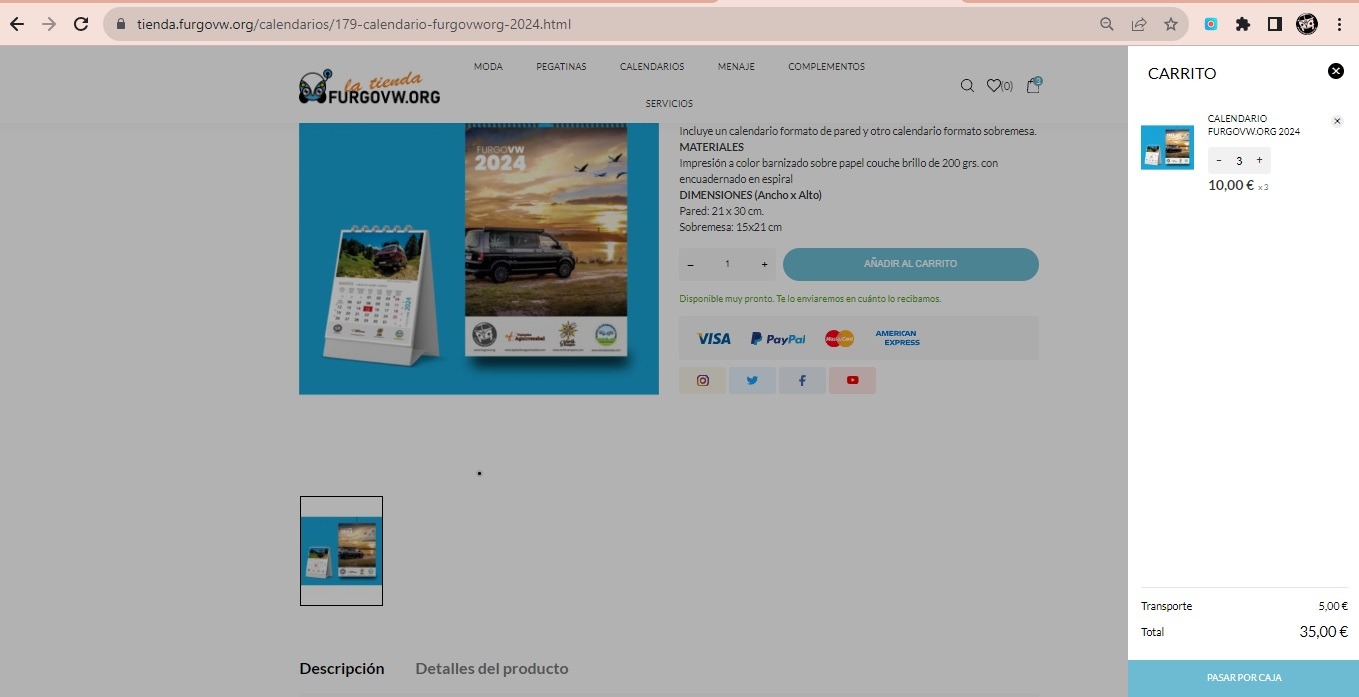Toggle the browser side panel icon
1359x697 pixels.
click(1275, 24)
